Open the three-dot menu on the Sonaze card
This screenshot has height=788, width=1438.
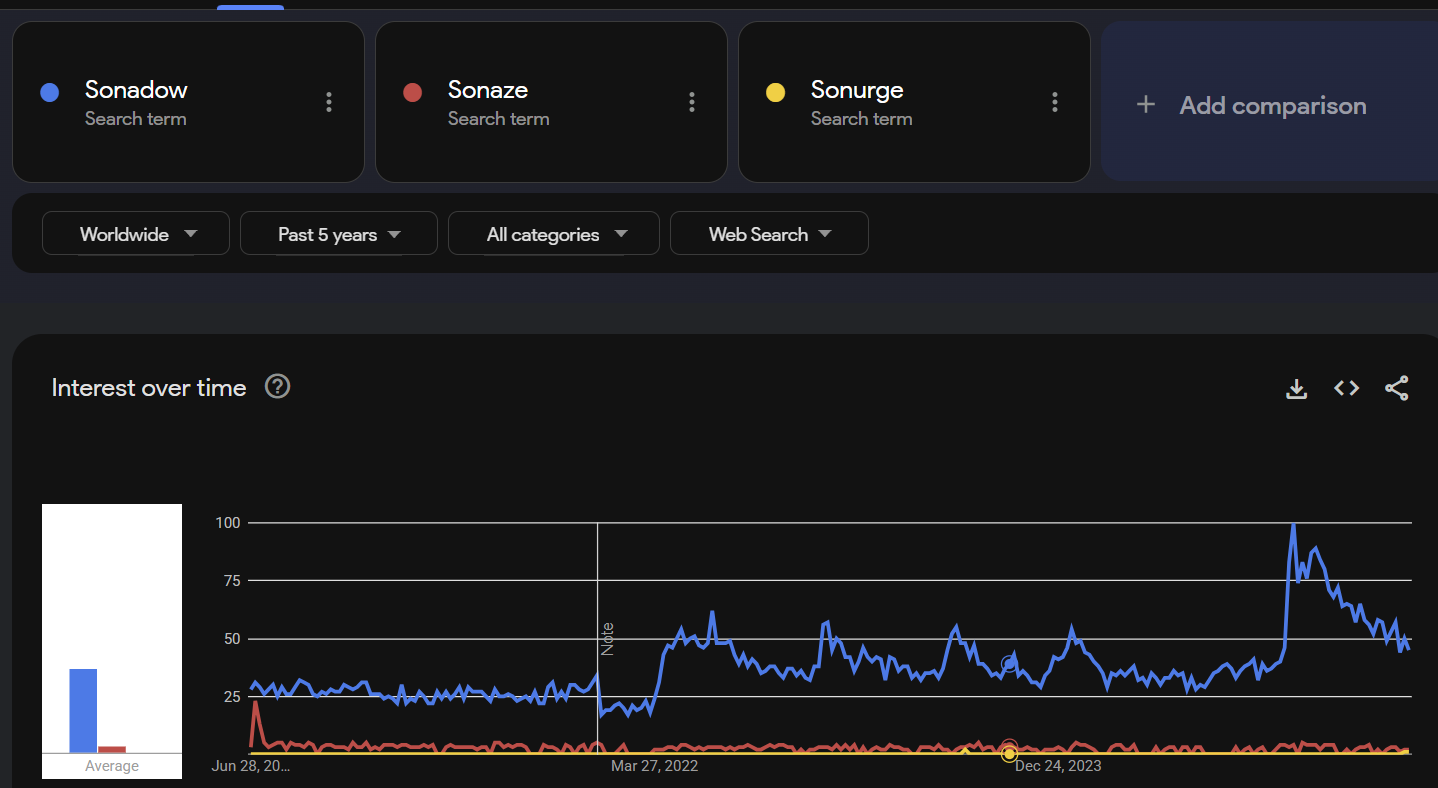click(692, 102)
